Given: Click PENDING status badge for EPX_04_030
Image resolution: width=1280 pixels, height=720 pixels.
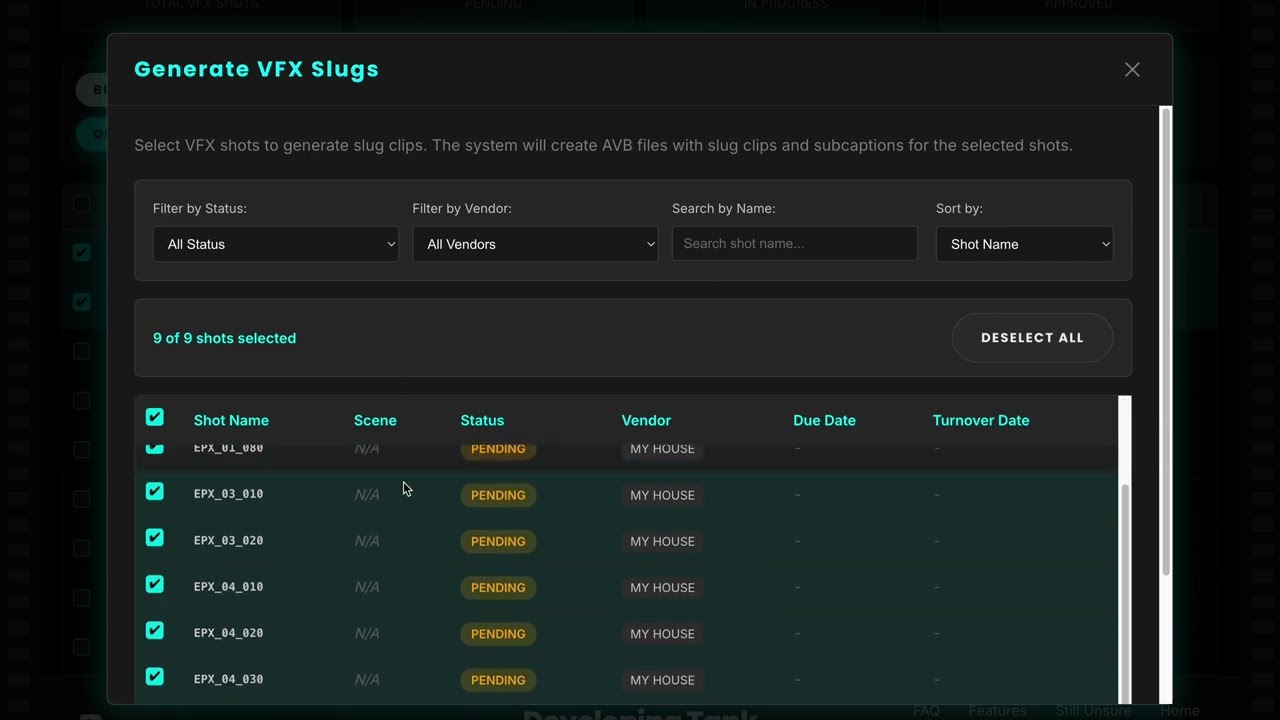Looking at the screenshot, I should coord(498,680).
